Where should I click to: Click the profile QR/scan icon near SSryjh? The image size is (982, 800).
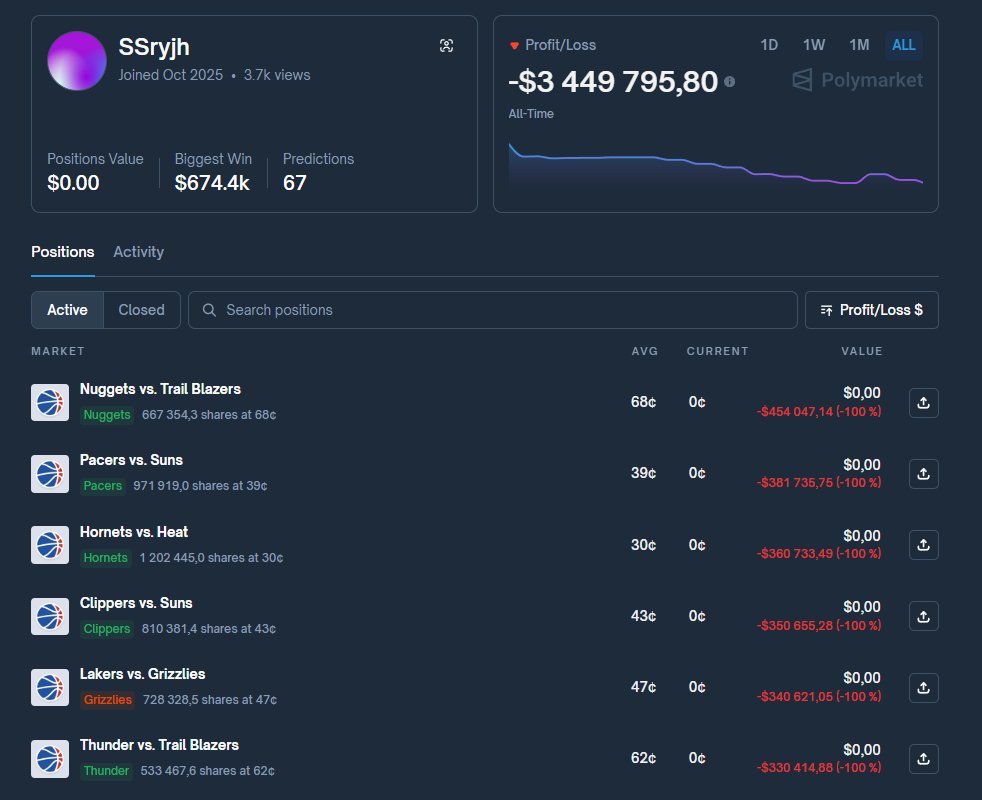point(446,45)
